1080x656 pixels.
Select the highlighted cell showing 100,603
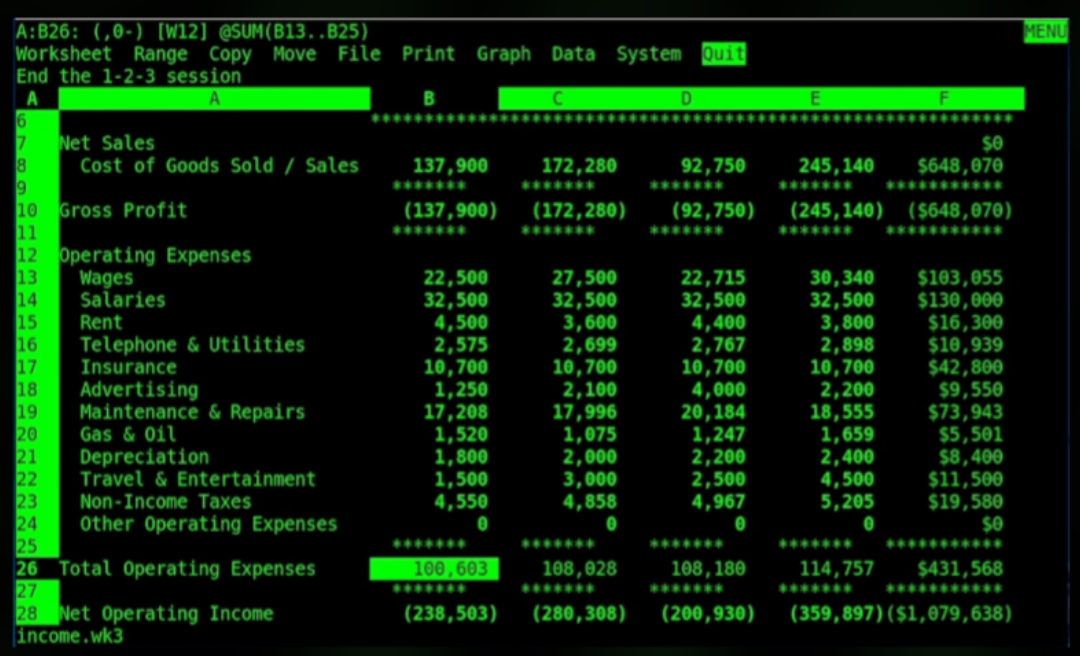[x=434, y=569]
